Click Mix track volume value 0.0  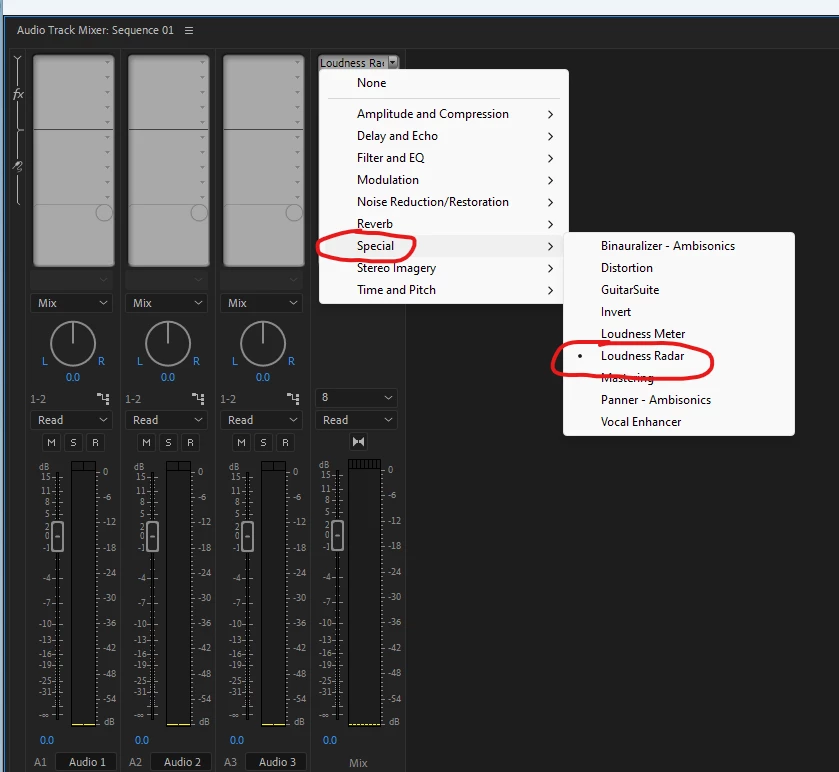click(x=330, y=740)
